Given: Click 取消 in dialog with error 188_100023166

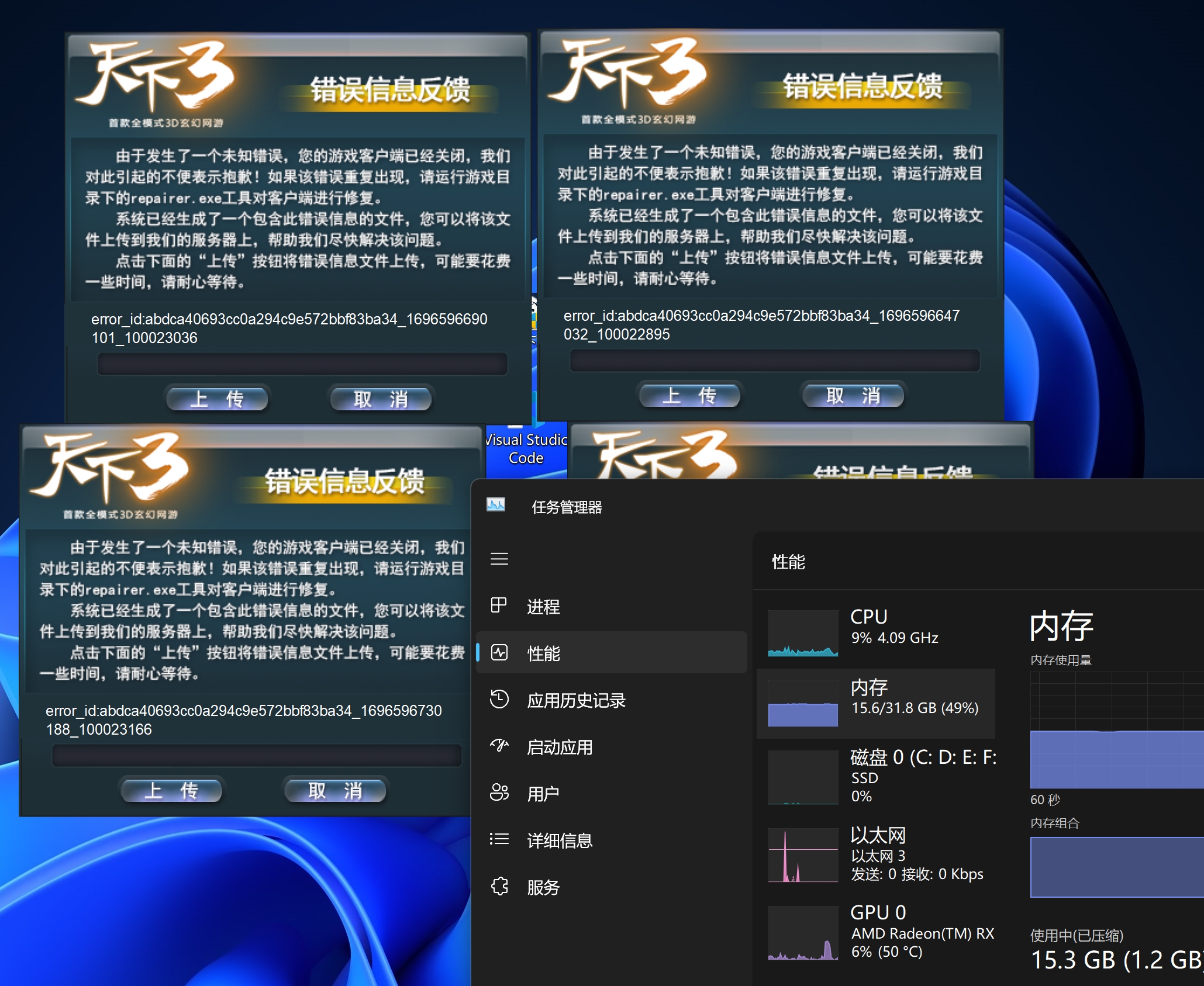Looking at the screenshot, I should (335, 790).
